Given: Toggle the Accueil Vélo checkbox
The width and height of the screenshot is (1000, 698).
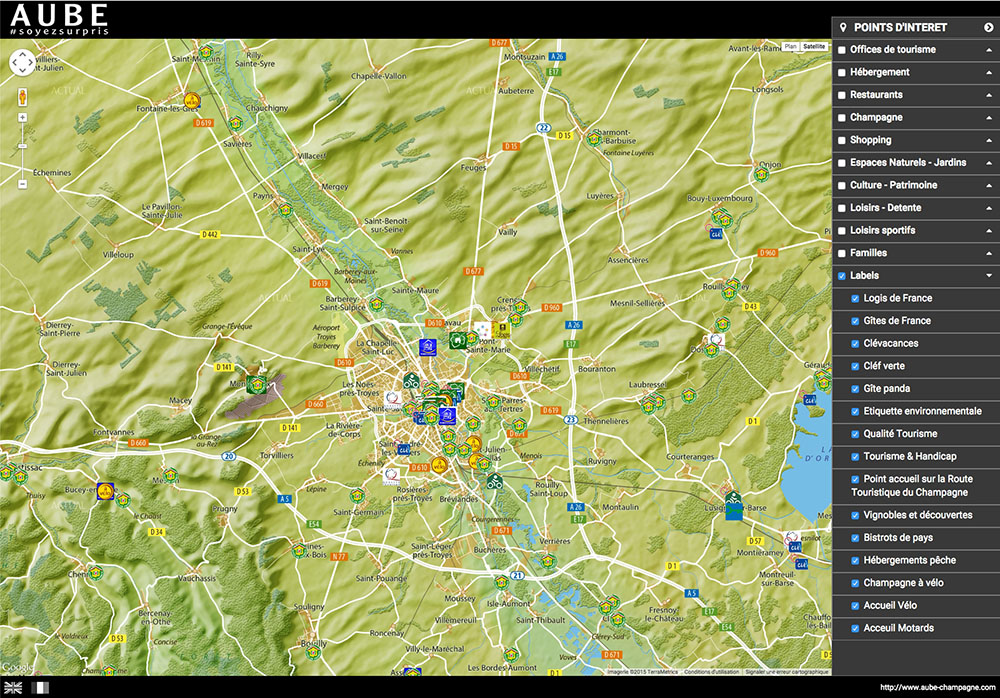Looking at the screenshot, I should (x=855, y=606).
